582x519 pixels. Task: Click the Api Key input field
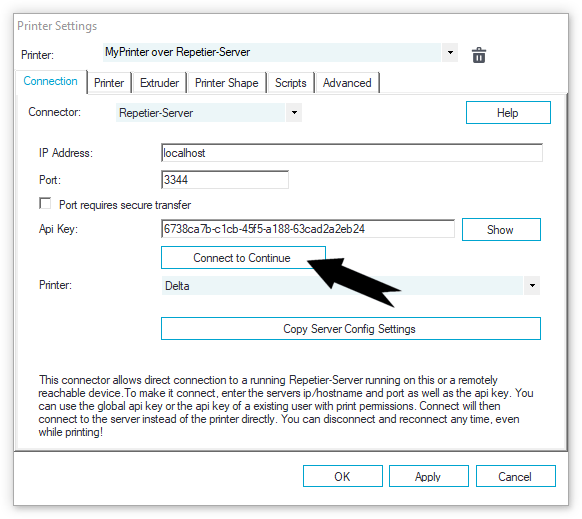[308, 229]
